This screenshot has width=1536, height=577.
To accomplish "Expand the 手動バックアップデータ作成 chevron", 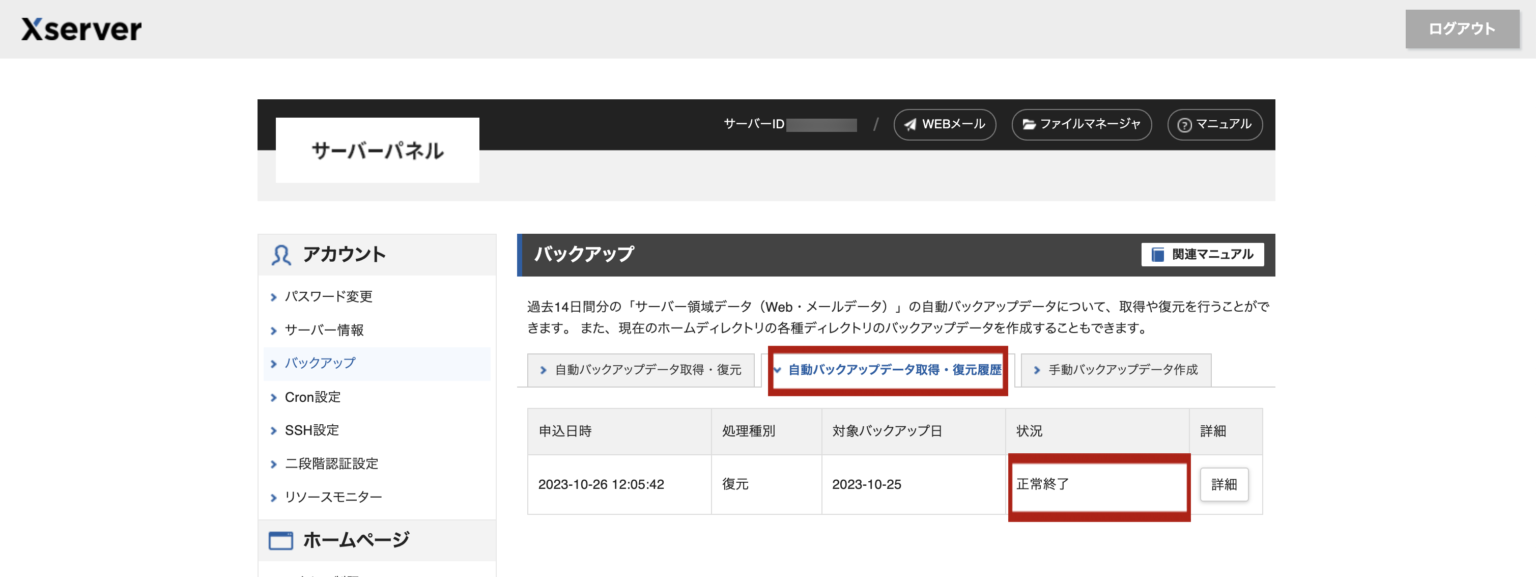I will click(1036, 369).
